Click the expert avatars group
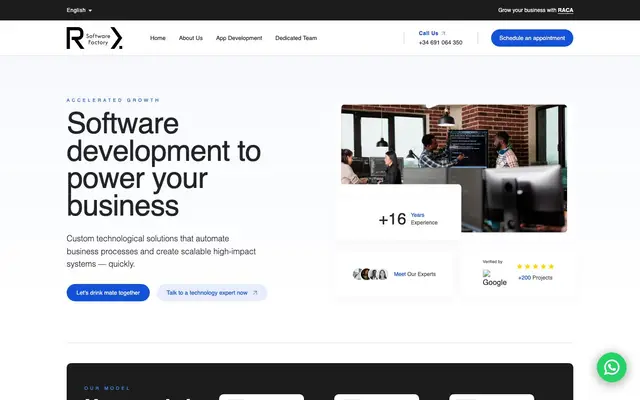Image resolution: width=640 pixels, height=400 pixels. (370, 274)
